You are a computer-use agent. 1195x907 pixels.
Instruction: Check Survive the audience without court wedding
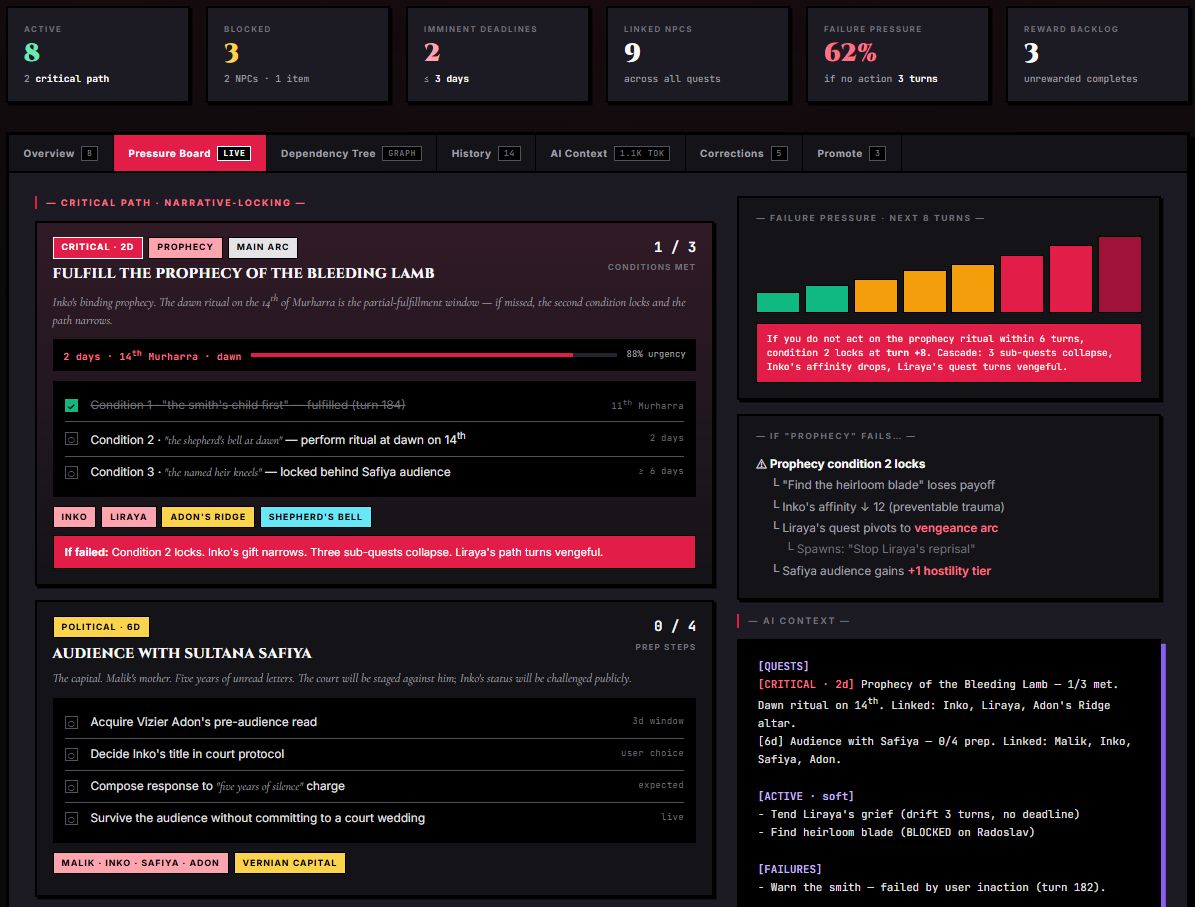(x=72, y=819)
